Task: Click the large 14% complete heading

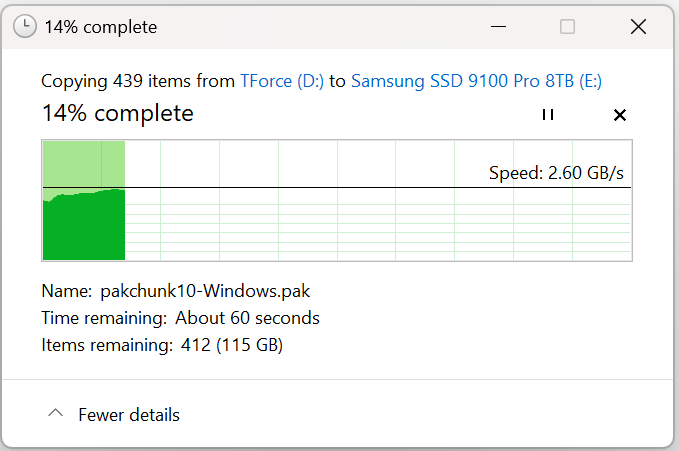Action: [x=117, y=114]
